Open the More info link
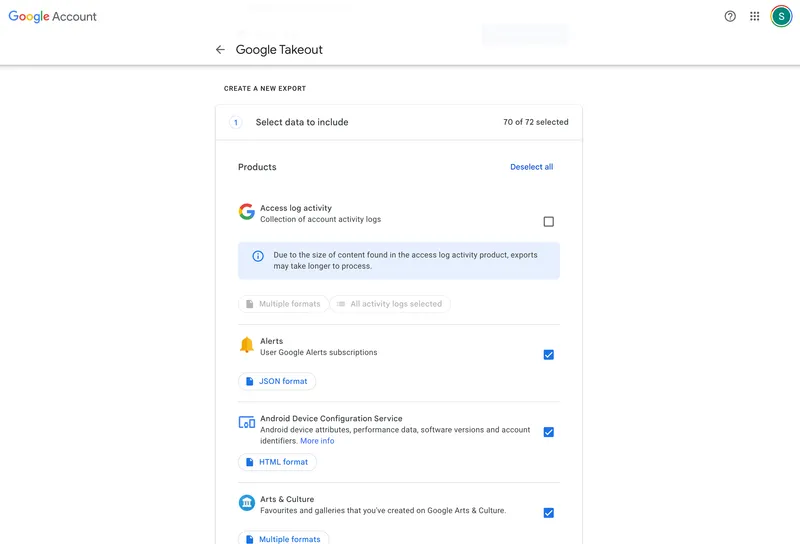The width and height of the screenshot is (800, 544). tap(317, 441)
